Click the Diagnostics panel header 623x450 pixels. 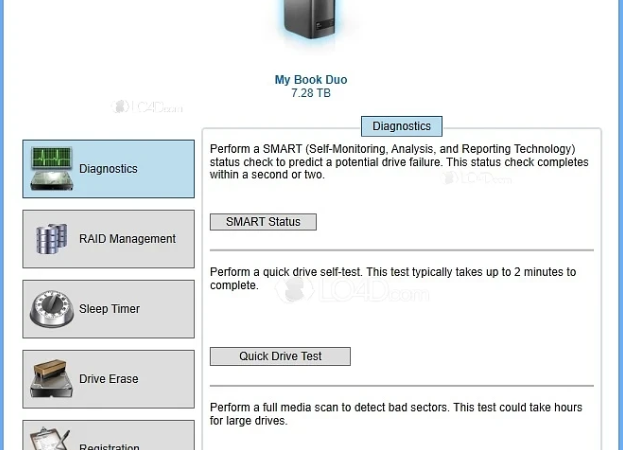401,126
